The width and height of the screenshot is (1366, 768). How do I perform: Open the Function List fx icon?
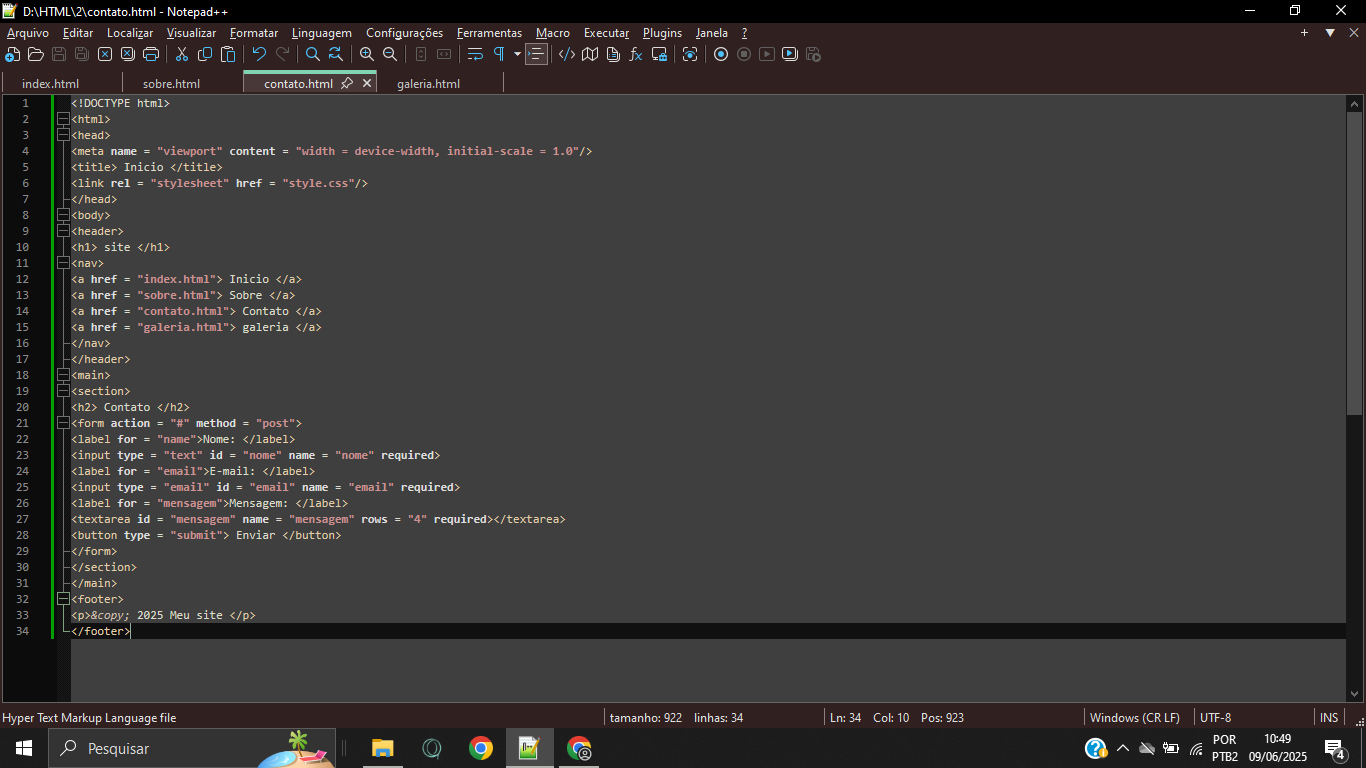coord(636,54)
